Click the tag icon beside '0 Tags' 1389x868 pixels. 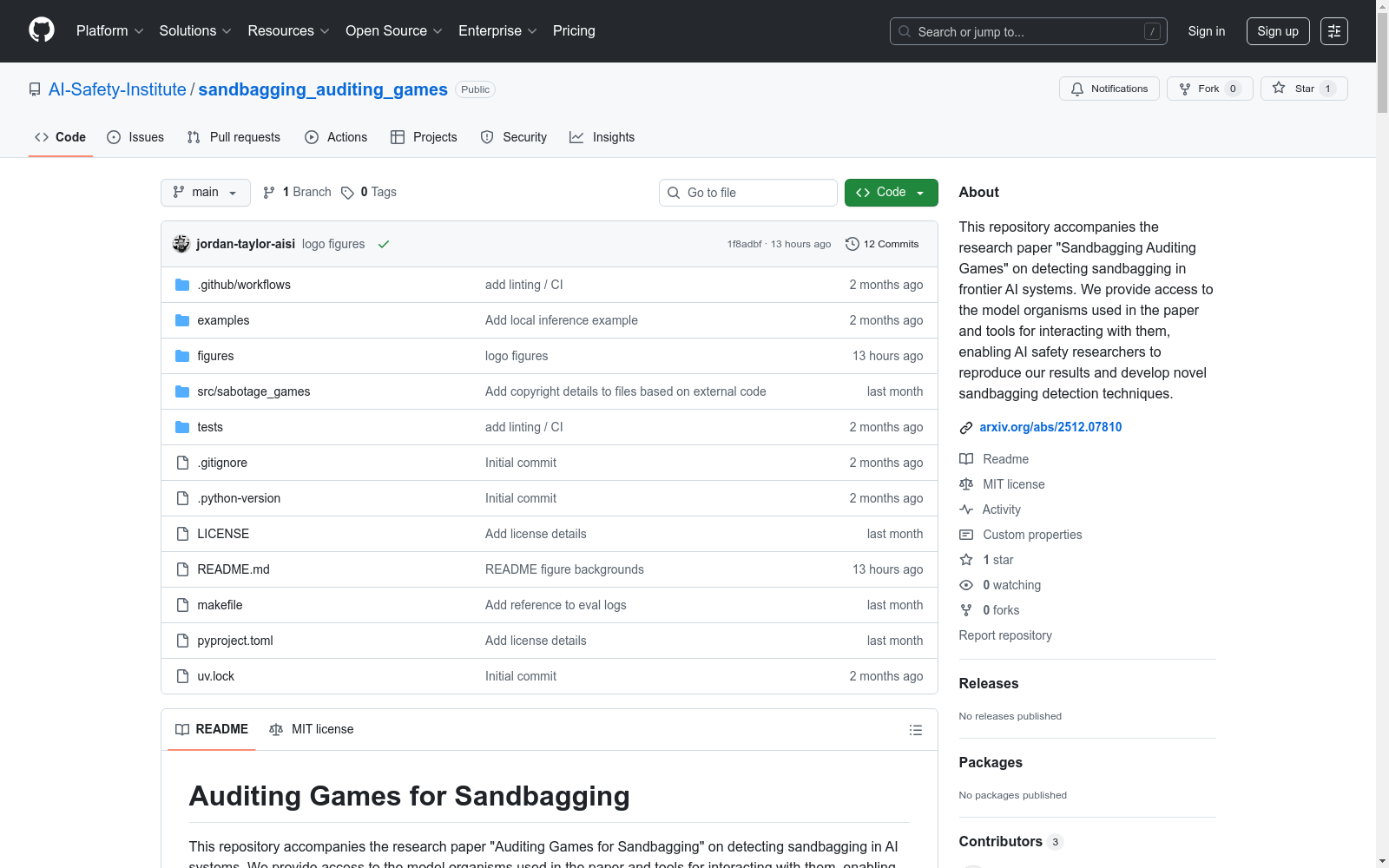point(347,193)
